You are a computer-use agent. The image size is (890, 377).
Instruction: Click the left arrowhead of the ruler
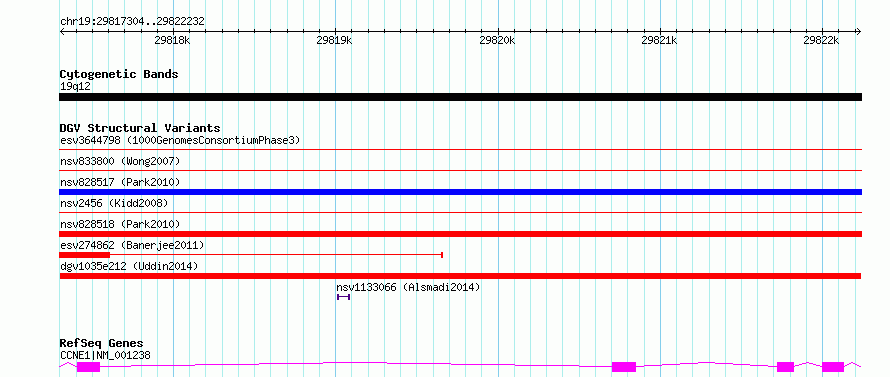[62, 31]
